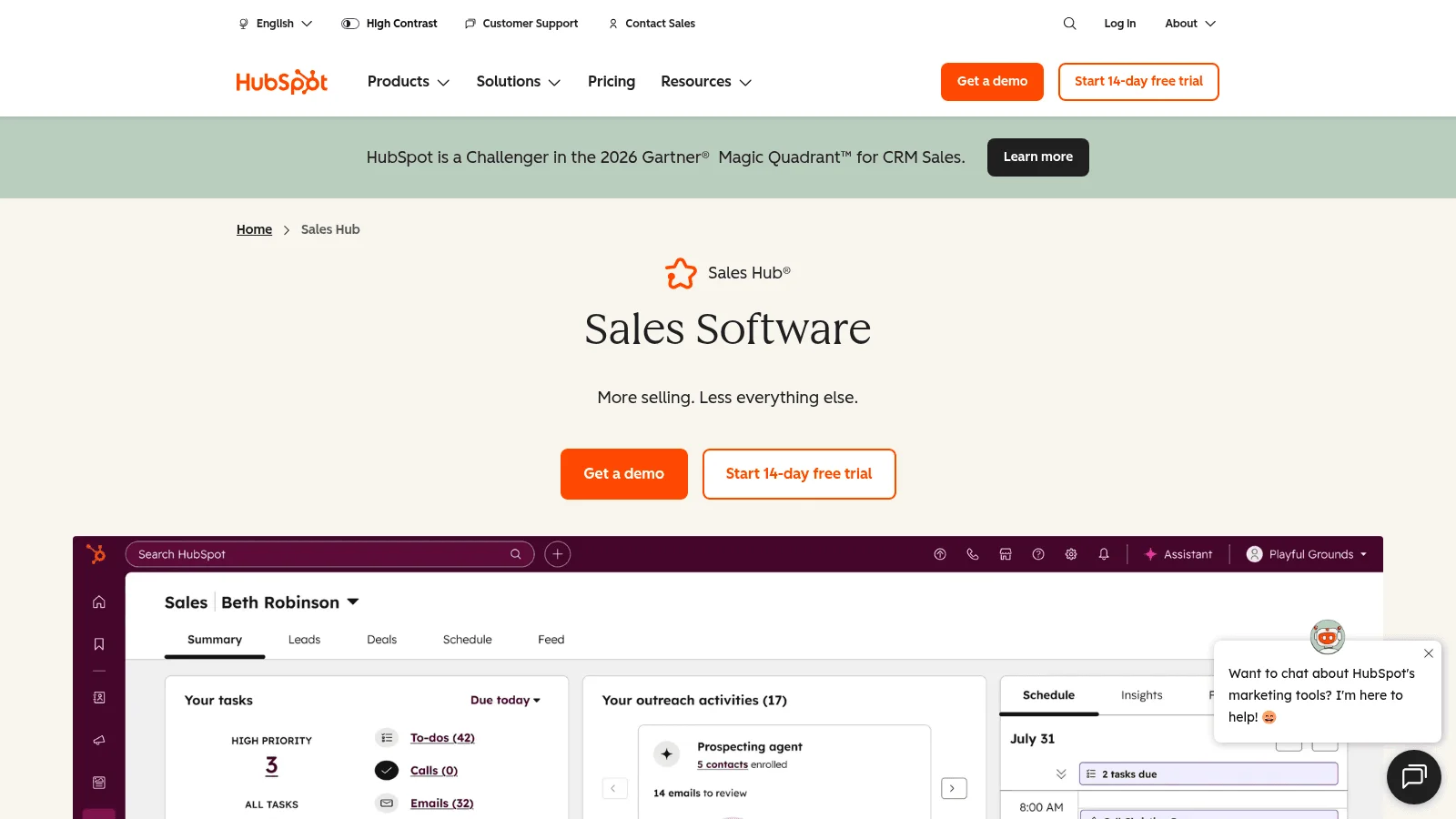Click the plus create icon beside Search HubSpot
Image resolution: width=1456 pixels, height=819 pixels.
(558, 554)
